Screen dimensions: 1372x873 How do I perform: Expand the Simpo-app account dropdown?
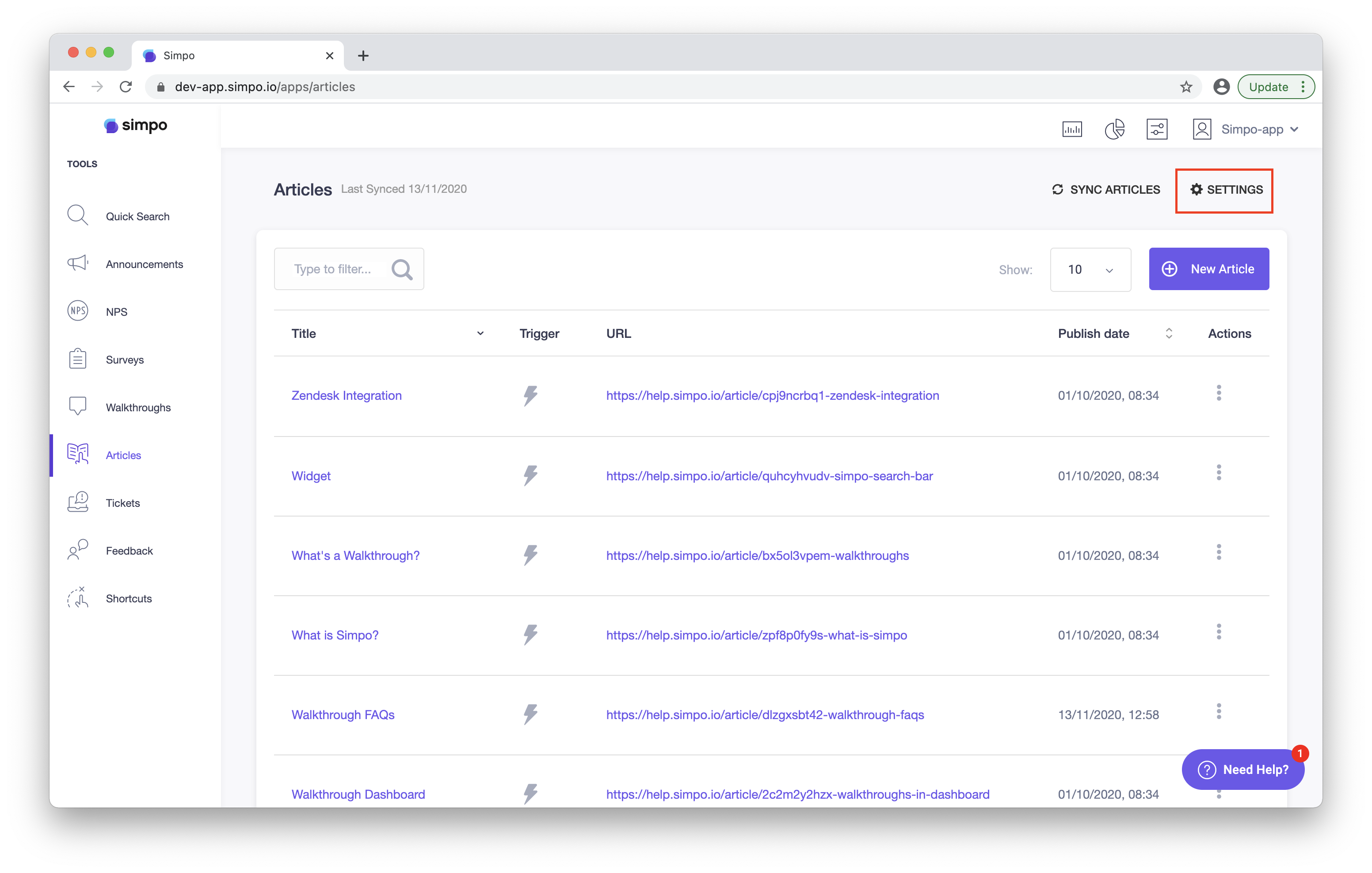1295,130
